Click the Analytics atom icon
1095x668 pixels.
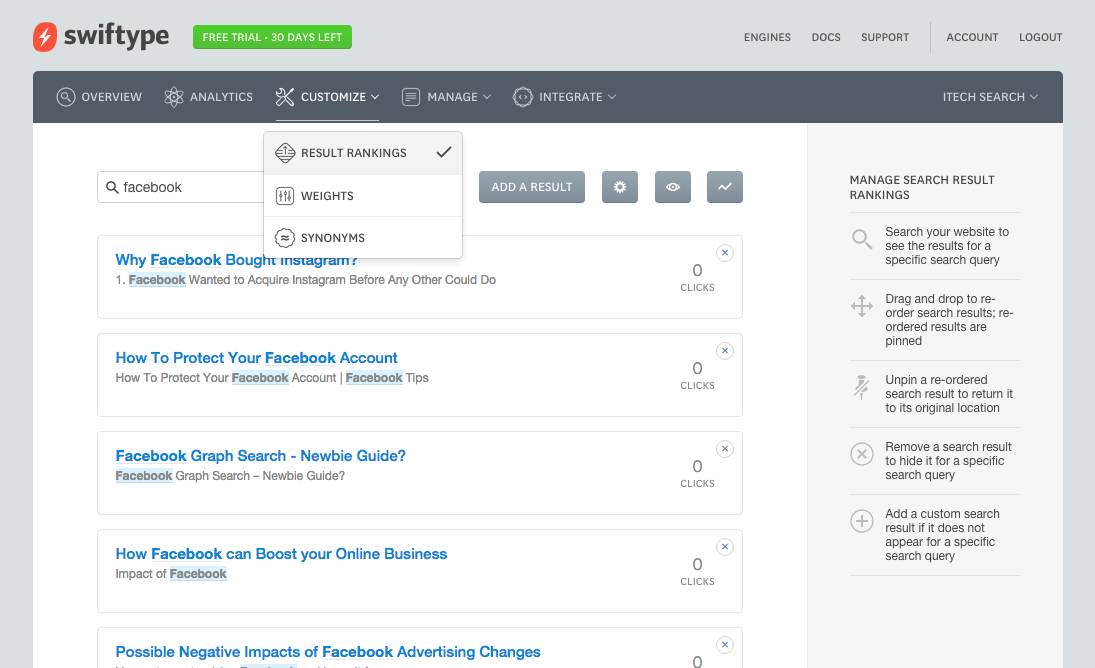point(174,97)
